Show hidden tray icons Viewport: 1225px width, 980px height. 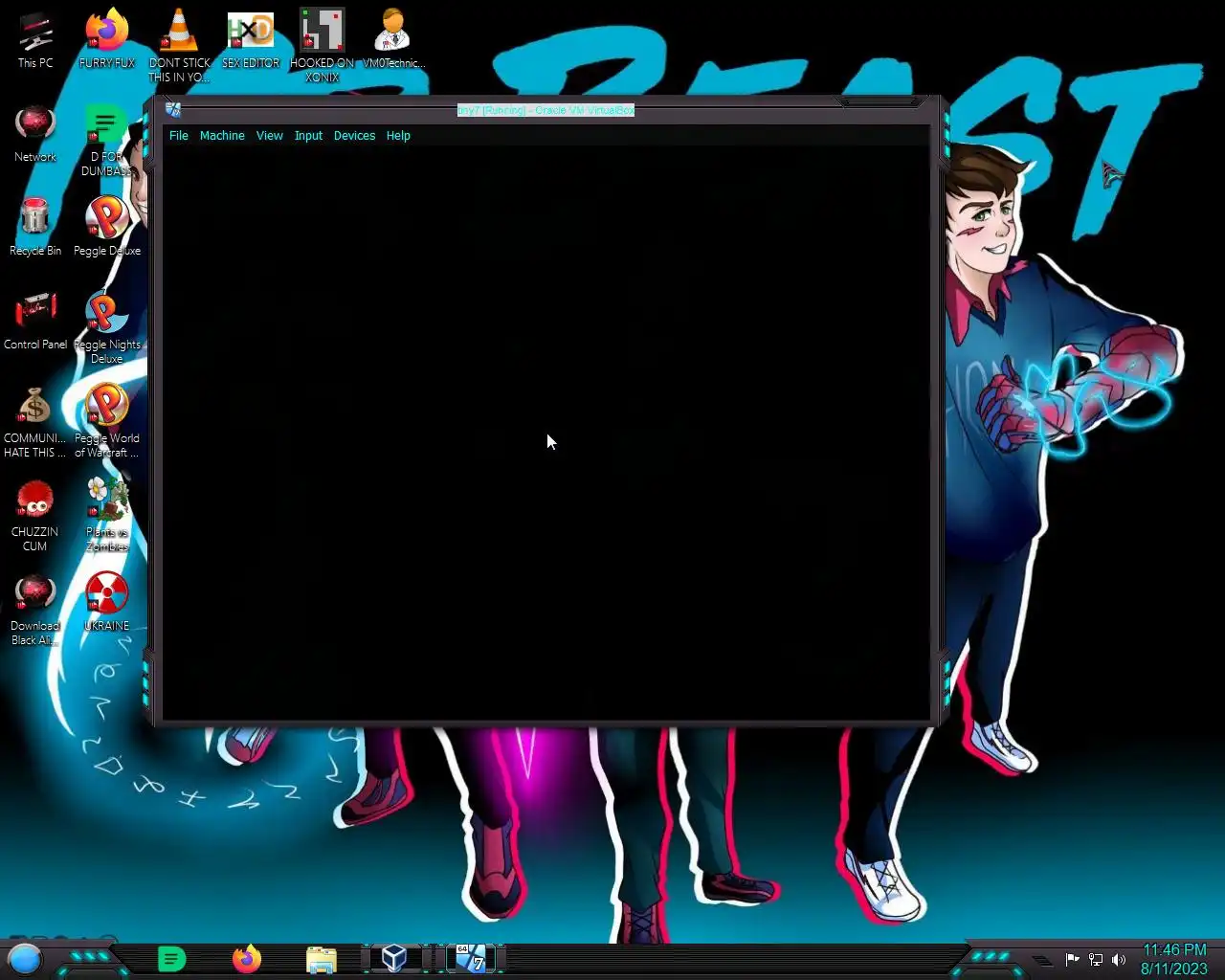coord(1043,960)
